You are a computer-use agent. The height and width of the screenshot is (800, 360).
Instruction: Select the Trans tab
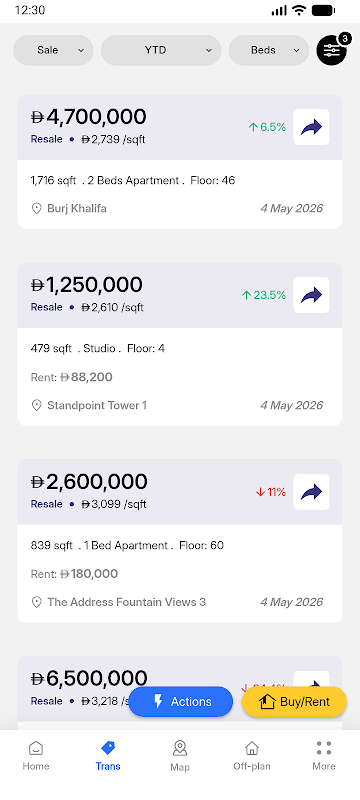(x=108, y=756)
